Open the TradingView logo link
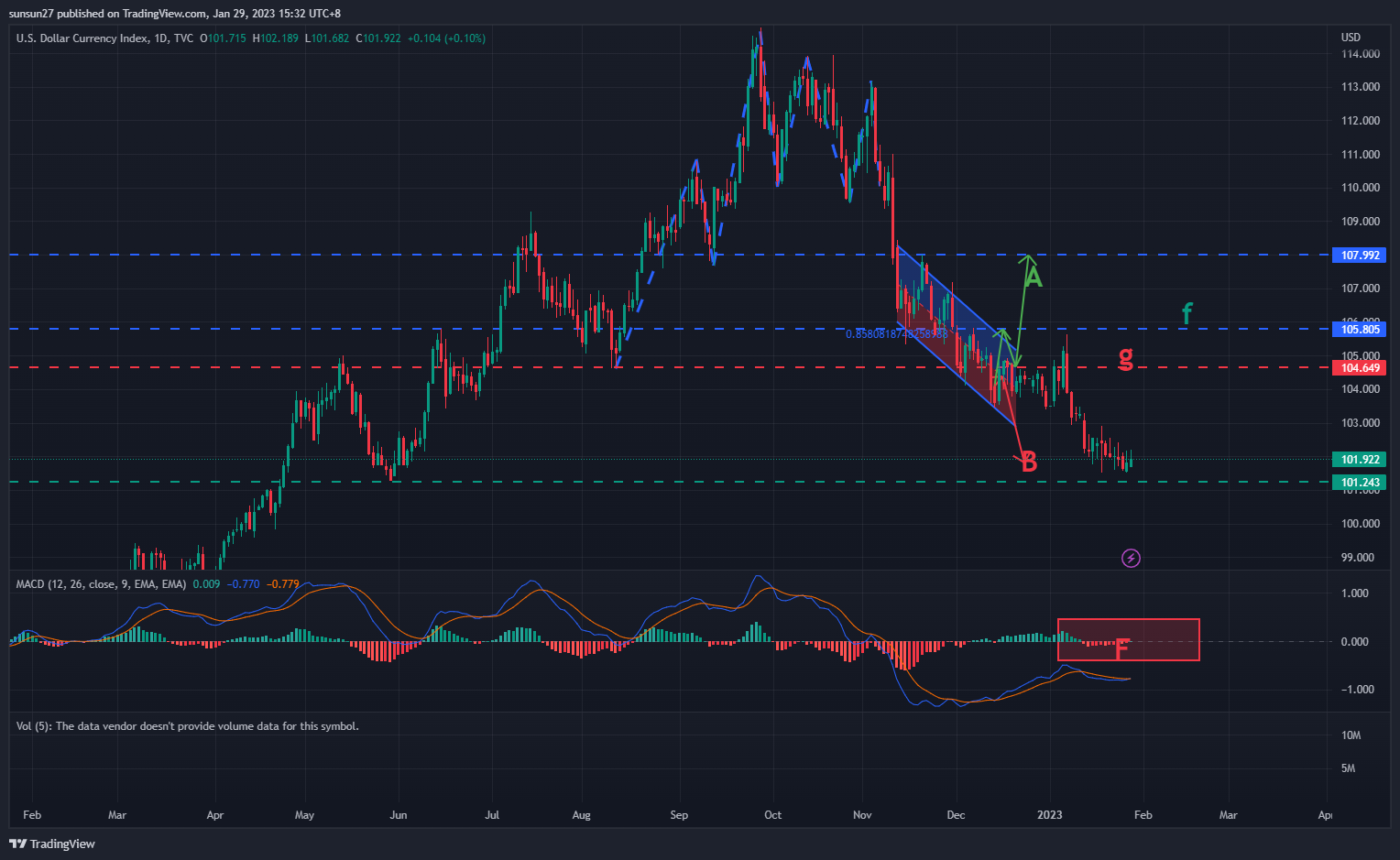 (52, 844)
